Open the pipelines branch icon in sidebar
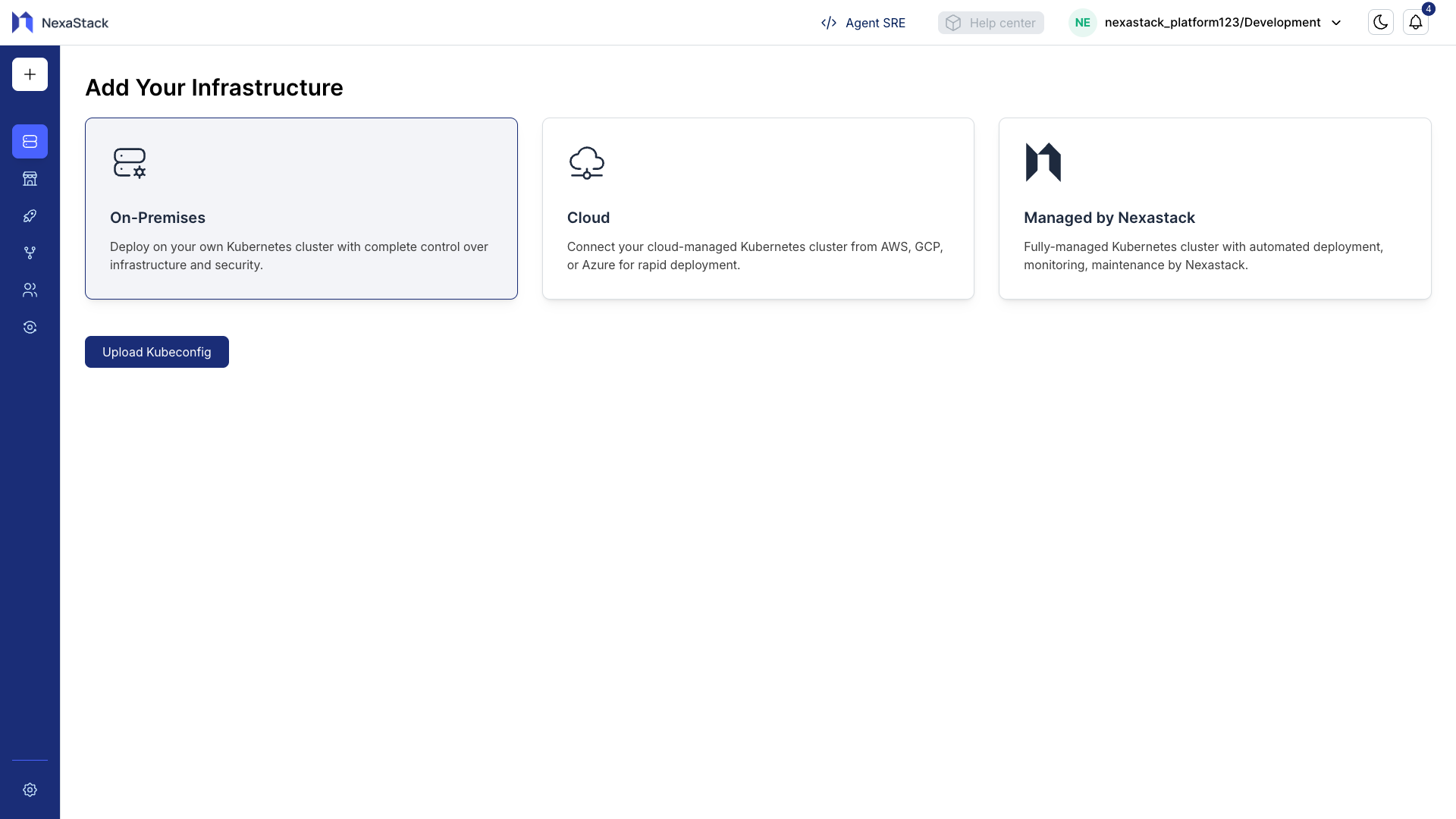1456x819 pixels. (x=30, y=253)
